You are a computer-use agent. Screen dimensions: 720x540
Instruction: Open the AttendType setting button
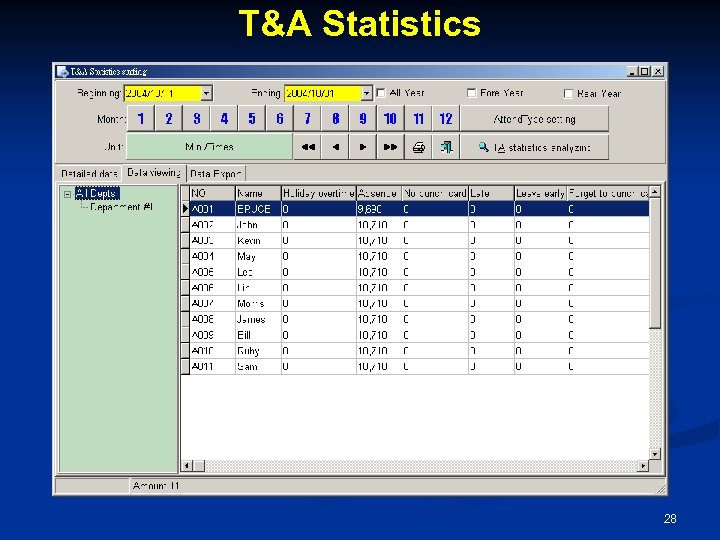pos(534,119)
